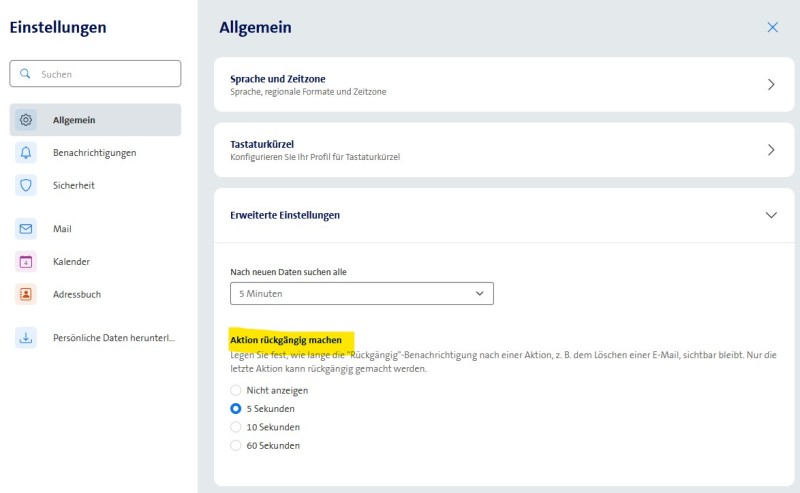Screen dimensions: 800x493
Task: Open the "5 Minuten" refresh interval dropdown
Action: (361, 294)
